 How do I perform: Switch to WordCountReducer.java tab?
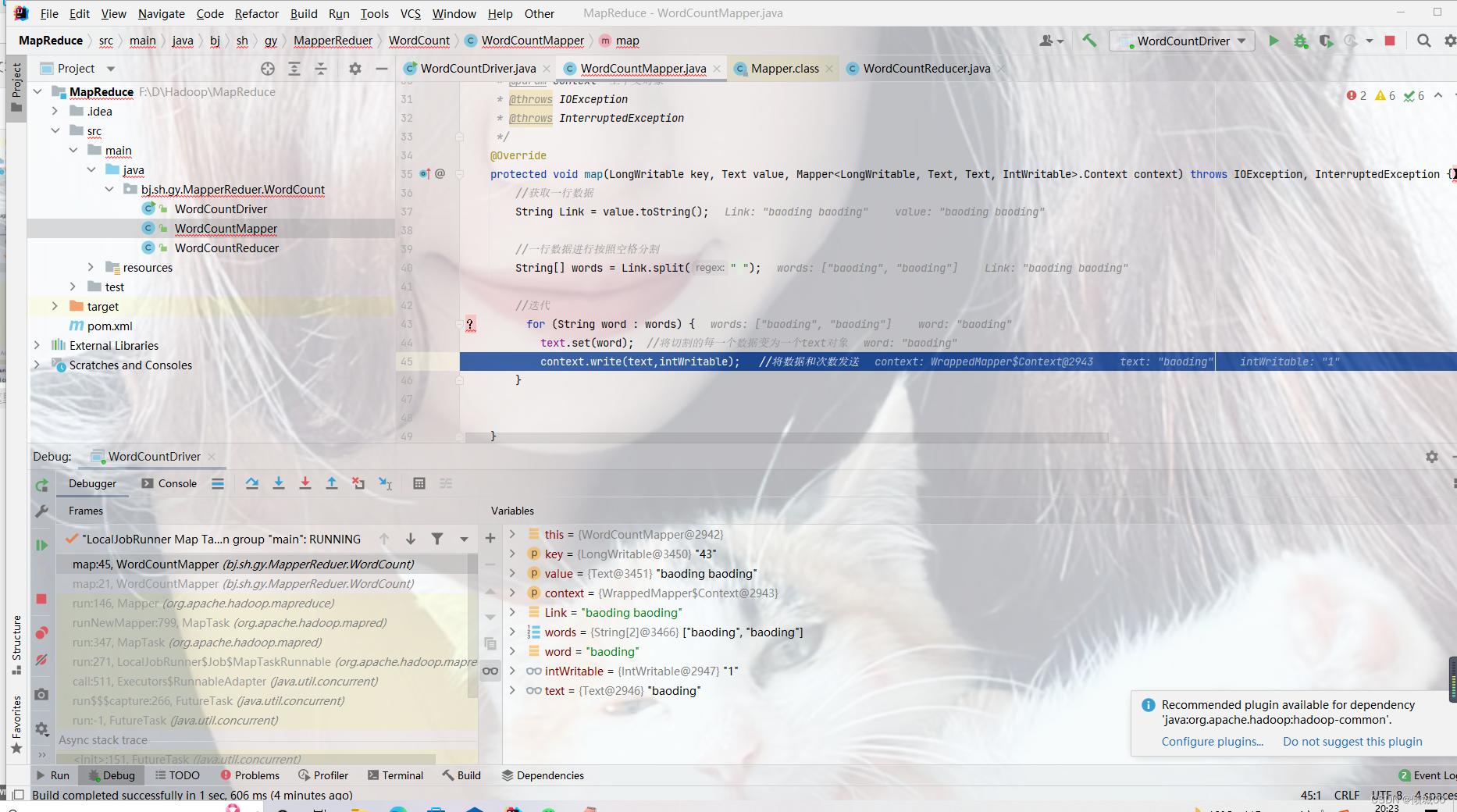coord(926,69)
